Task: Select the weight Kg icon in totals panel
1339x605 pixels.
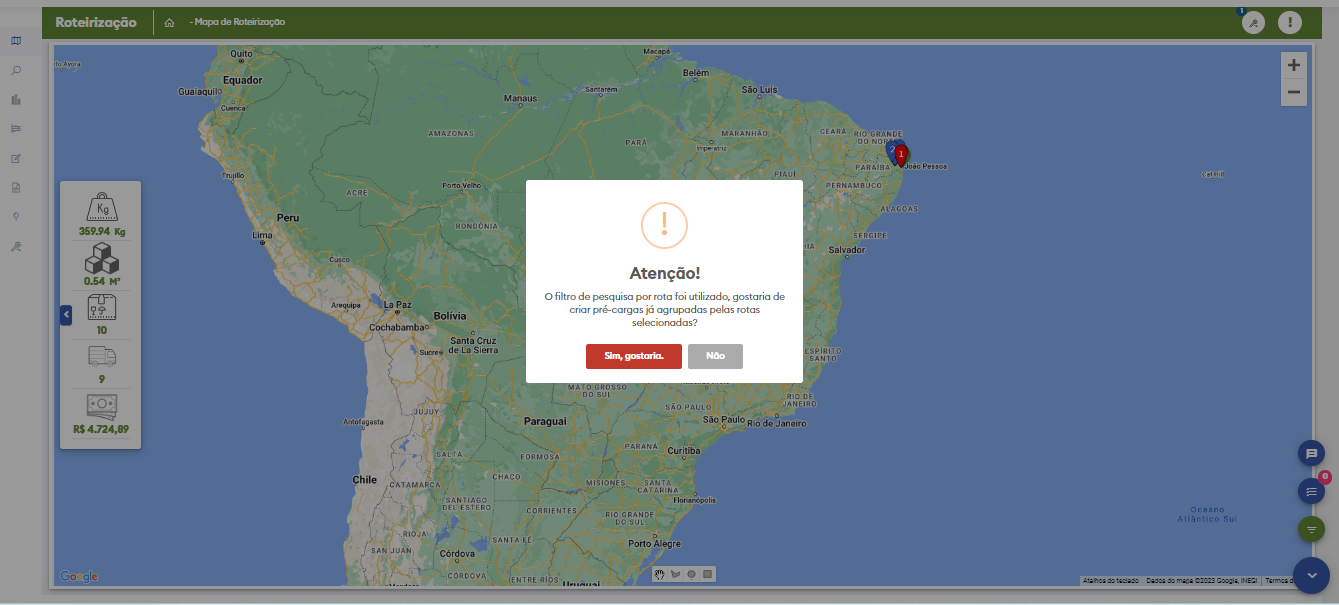Action: click(x=102, y=207)
